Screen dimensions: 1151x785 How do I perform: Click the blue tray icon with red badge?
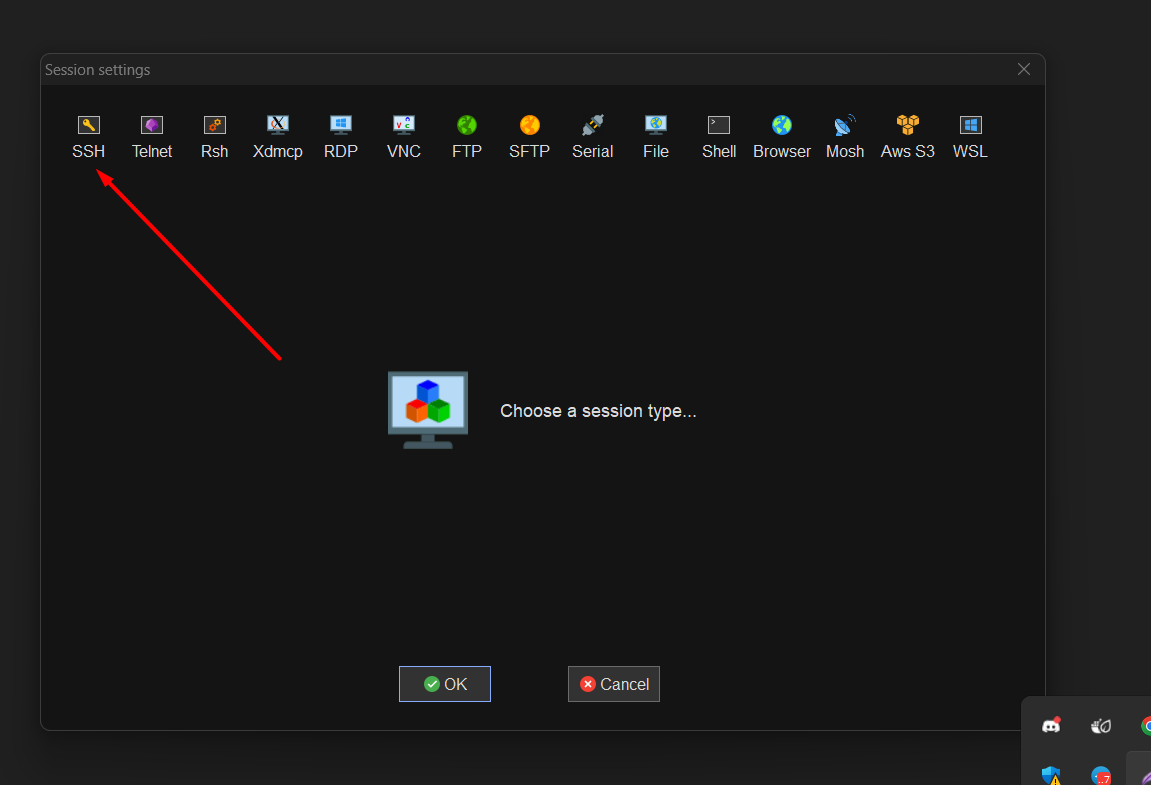coord(1100,775)
